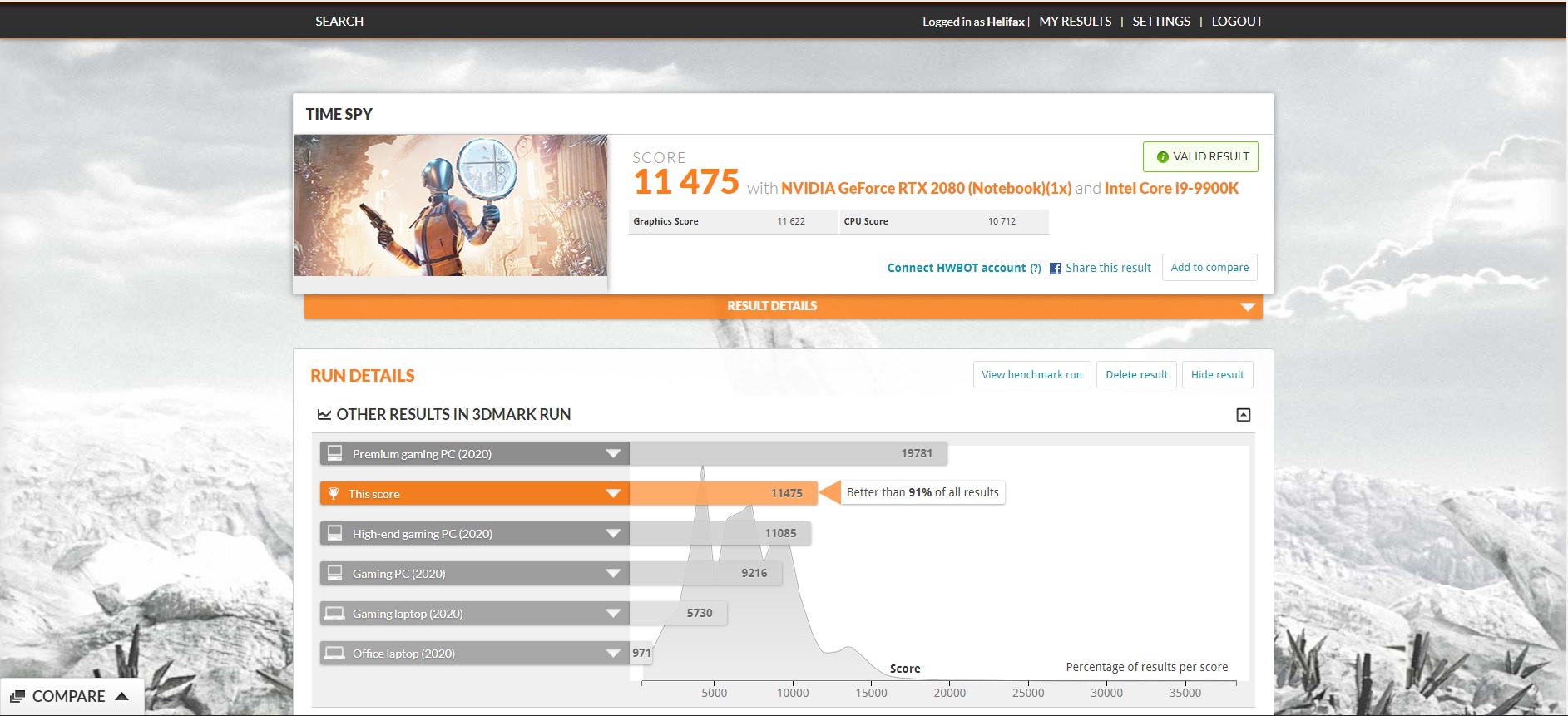Click the Facebook share icon

1055,269
